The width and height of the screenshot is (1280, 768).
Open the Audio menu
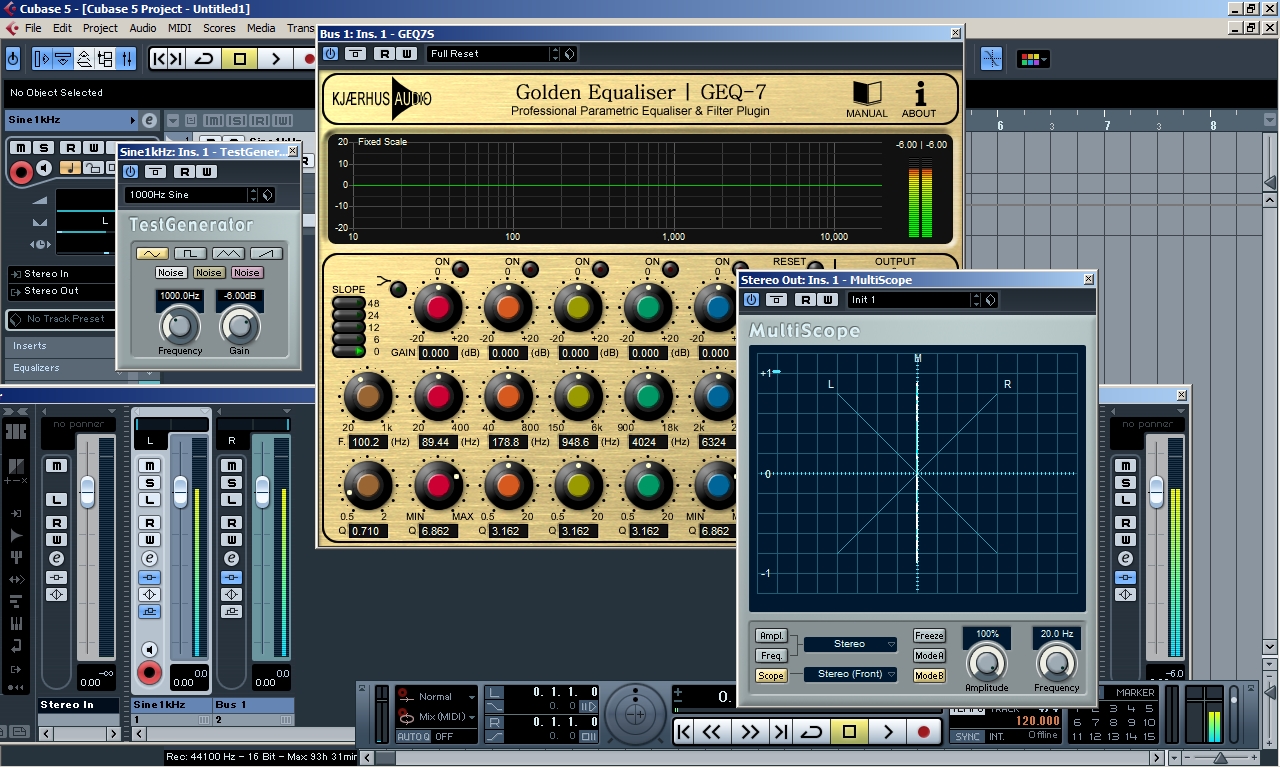coord(143,28)
